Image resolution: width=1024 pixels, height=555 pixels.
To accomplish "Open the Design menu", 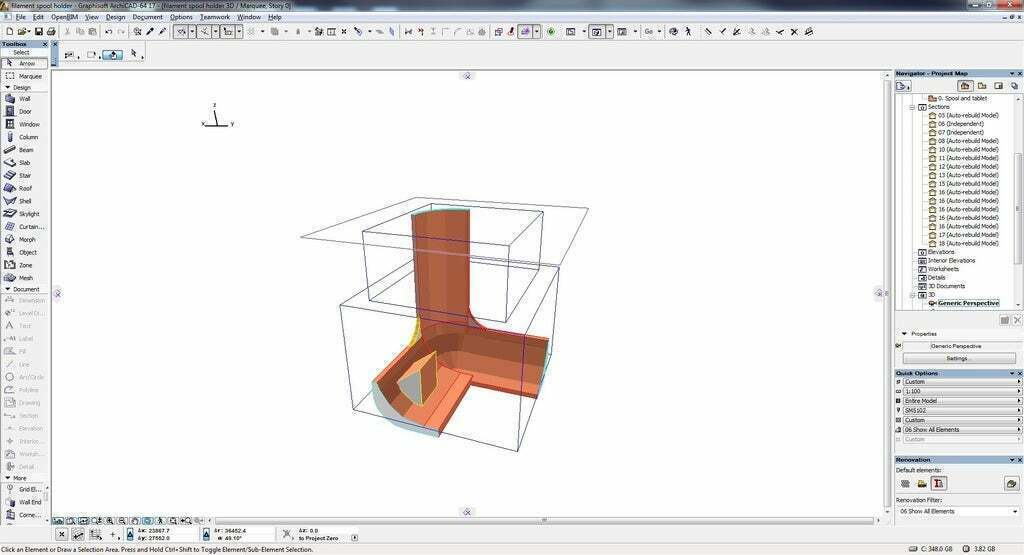I will [x=115, y=17].
